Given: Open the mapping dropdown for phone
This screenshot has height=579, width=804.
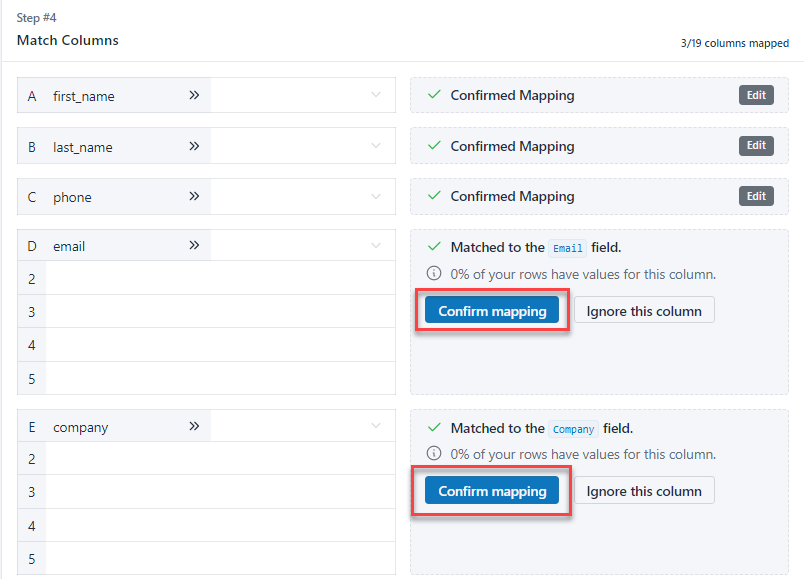Looking at the screenshot, I should tap(303, 197).
